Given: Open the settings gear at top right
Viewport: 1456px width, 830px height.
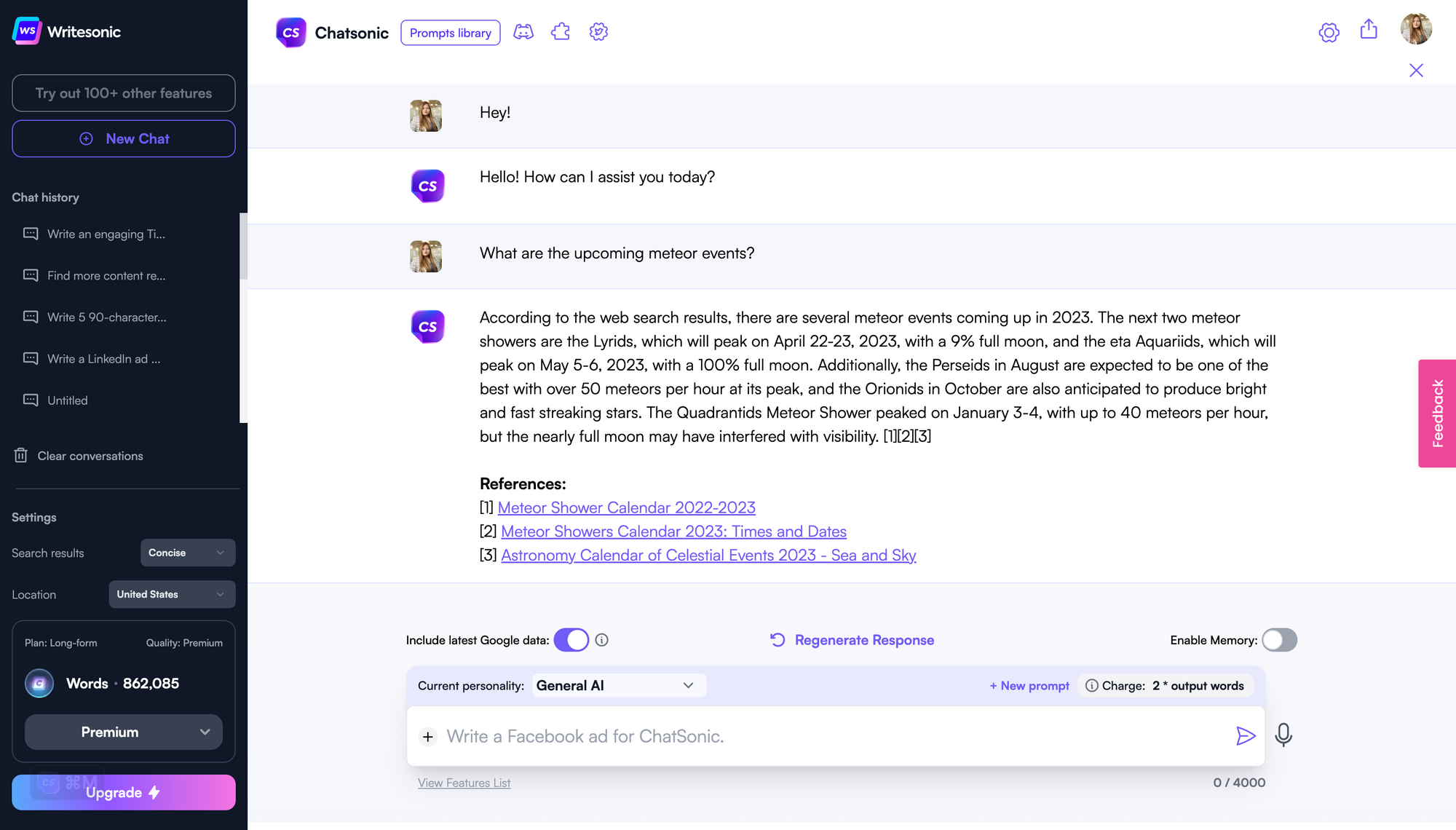Looking at the screenshot, I should [x=1329, y=32].
